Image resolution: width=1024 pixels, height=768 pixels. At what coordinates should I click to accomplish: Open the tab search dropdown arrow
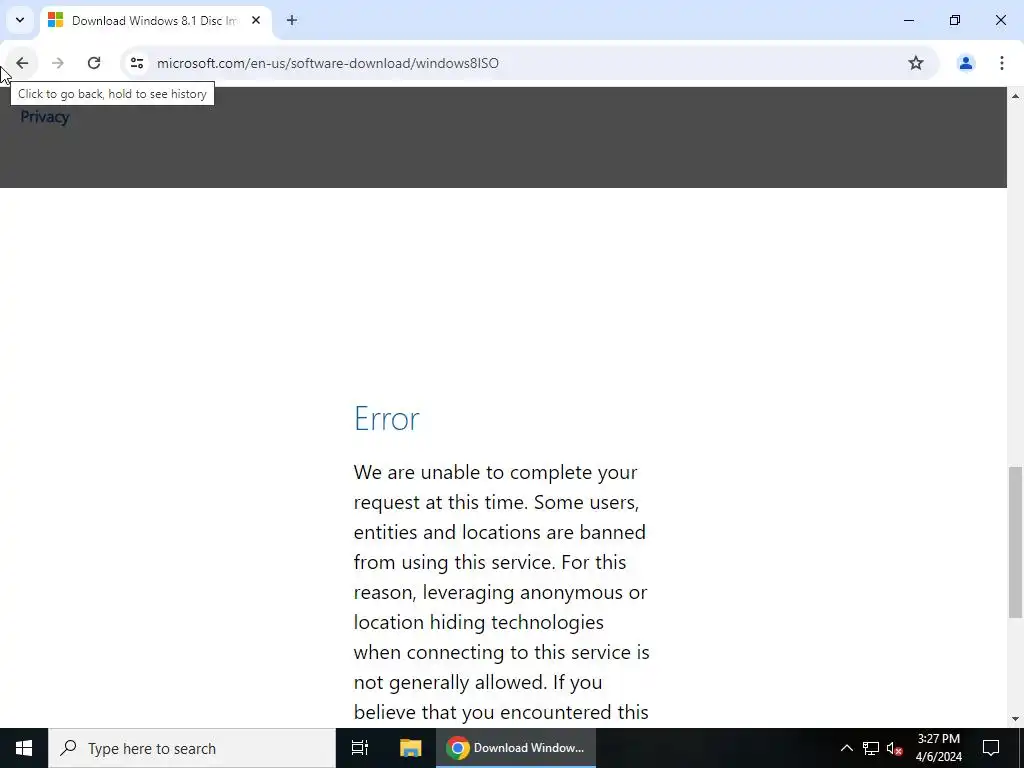click(x=20, y=20)
